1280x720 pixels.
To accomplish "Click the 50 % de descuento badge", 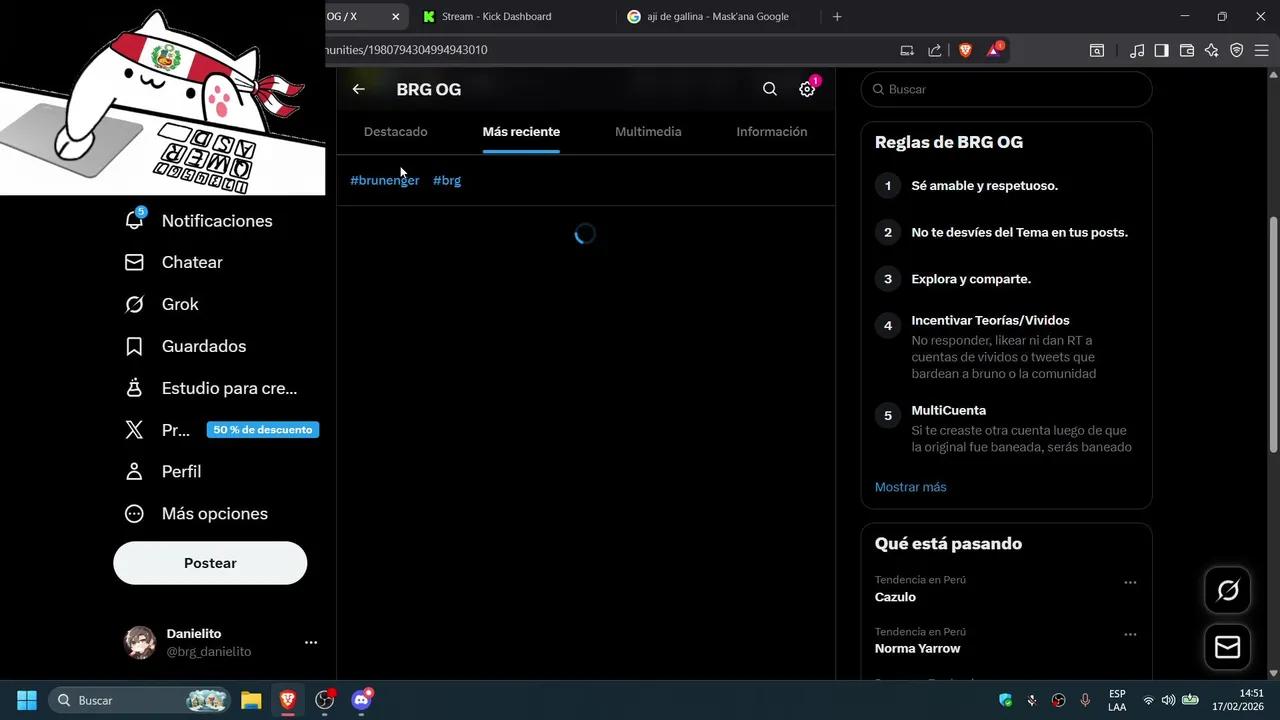I will (263, 430).
